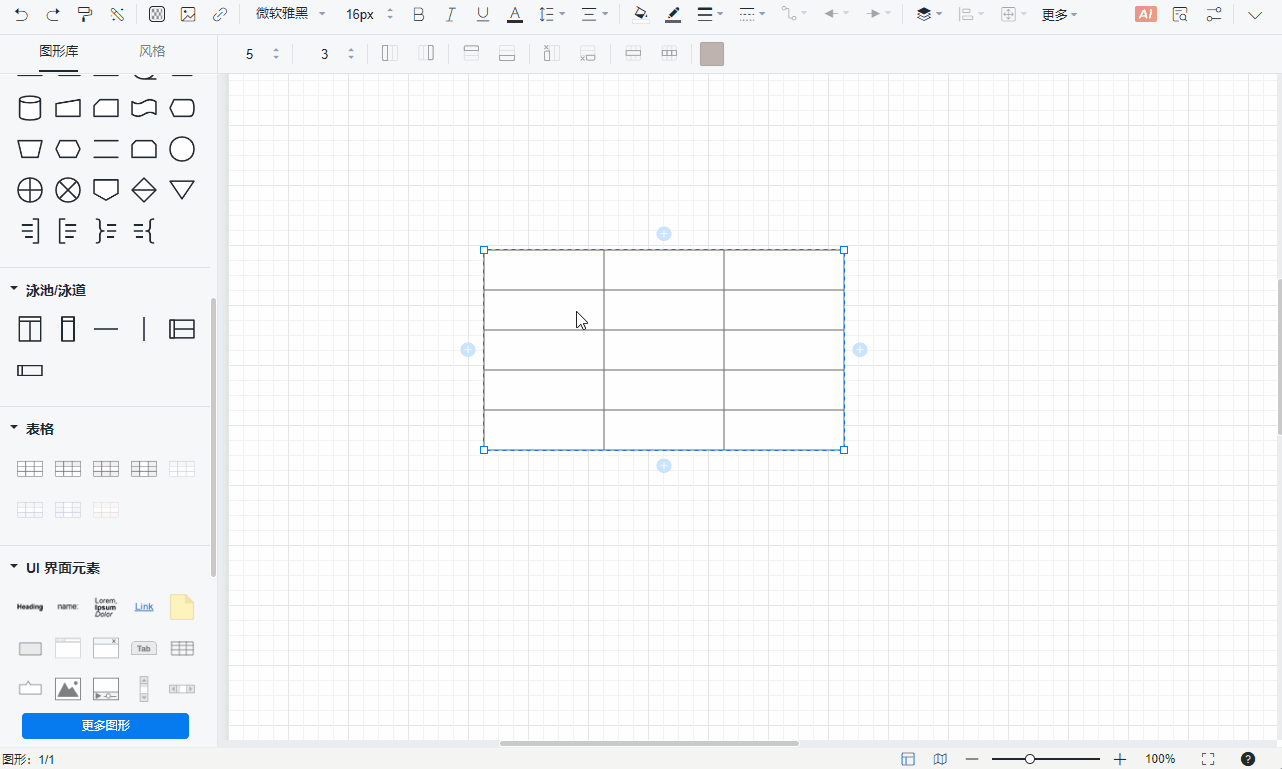The width and height of the screenshot is (1282, 769).
Task: Toggle italic text formatting
Action: coord(451,15)
